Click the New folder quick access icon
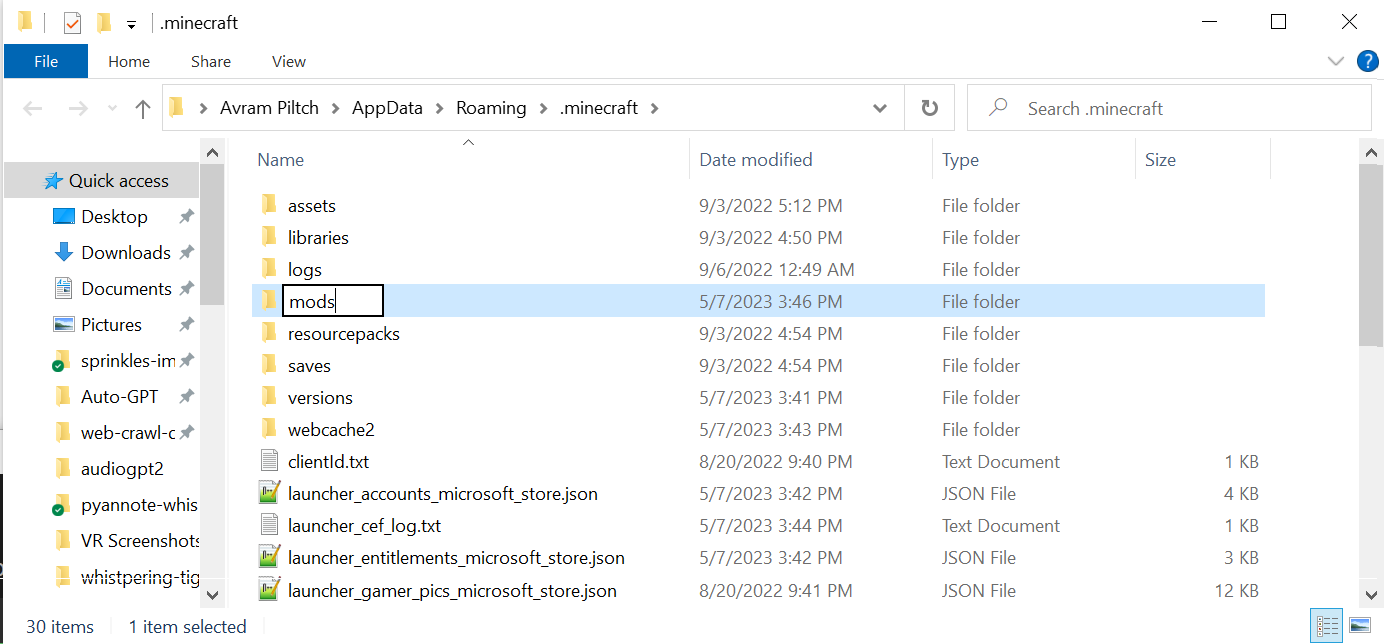1384x644 pixels. 103,22
